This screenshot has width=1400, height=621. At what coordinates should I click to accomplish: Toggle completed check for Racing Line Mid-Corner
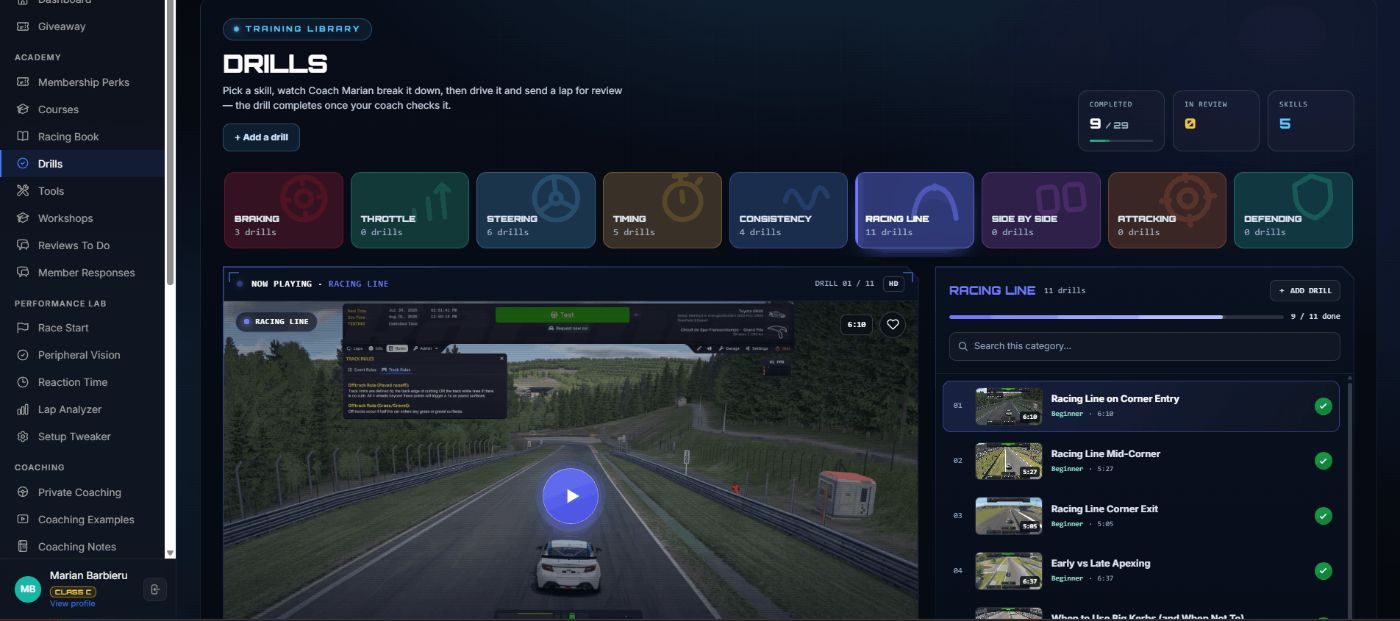(1323, 461)
